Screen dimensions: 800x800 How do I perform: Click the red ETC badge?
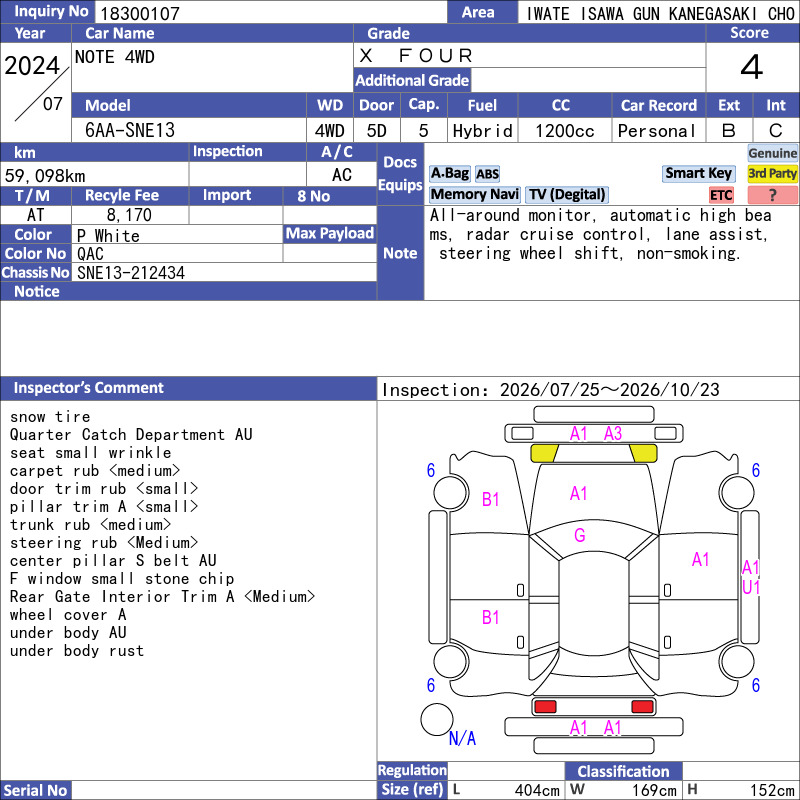(721, 195)
